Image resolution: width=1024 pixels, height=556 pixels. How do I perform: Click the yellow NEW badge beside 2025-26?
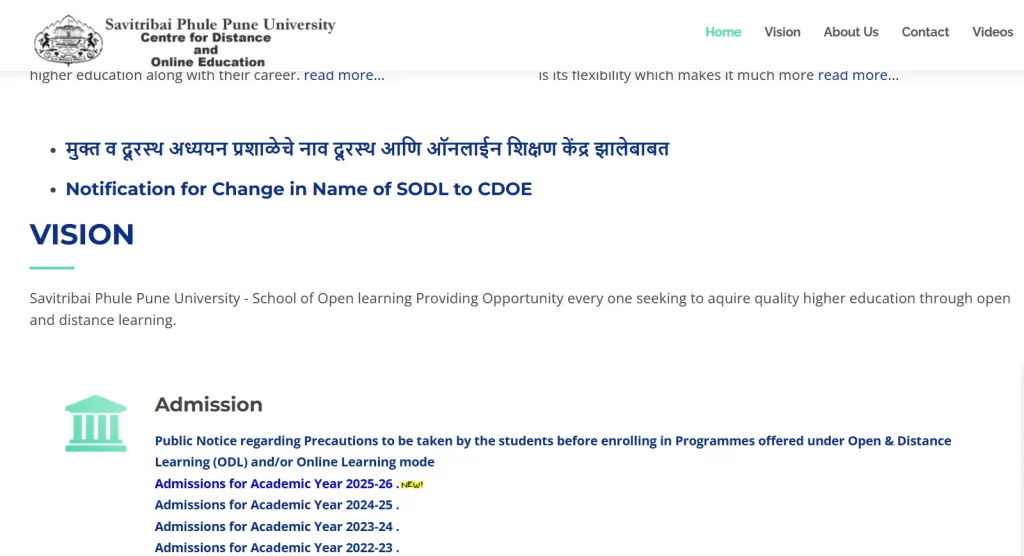412,484
